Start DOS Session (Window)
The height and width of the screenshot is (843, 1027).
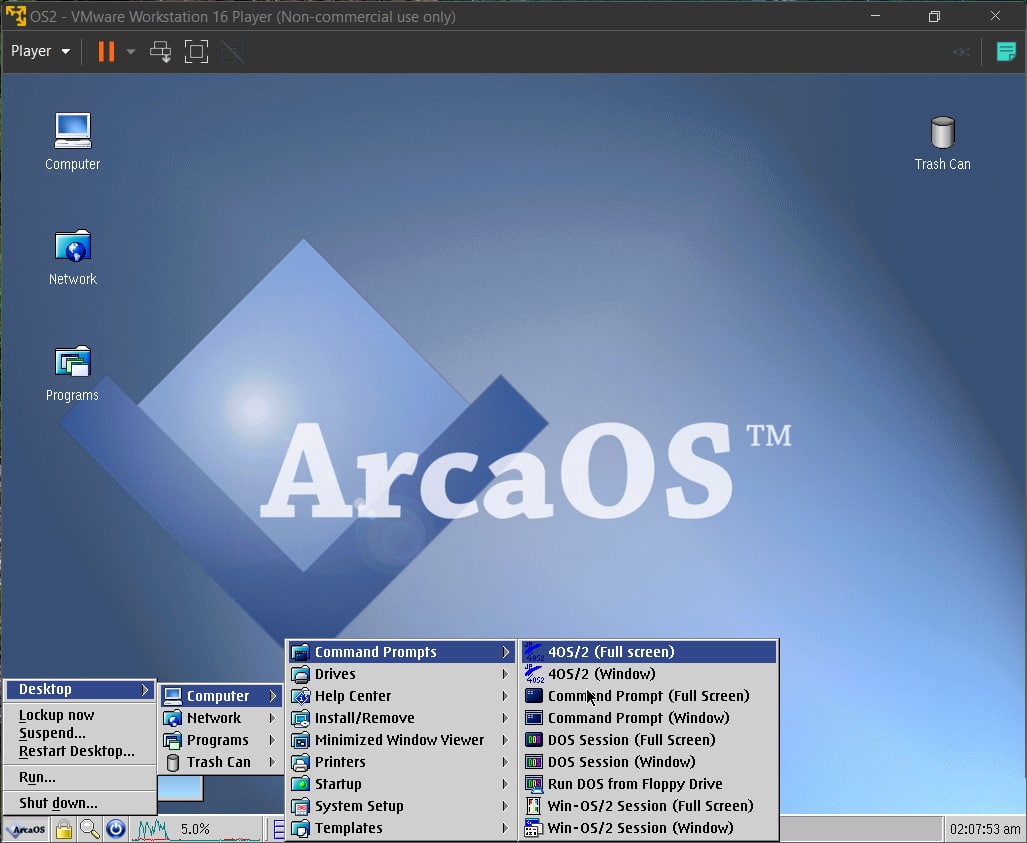(x=649, y=762)
